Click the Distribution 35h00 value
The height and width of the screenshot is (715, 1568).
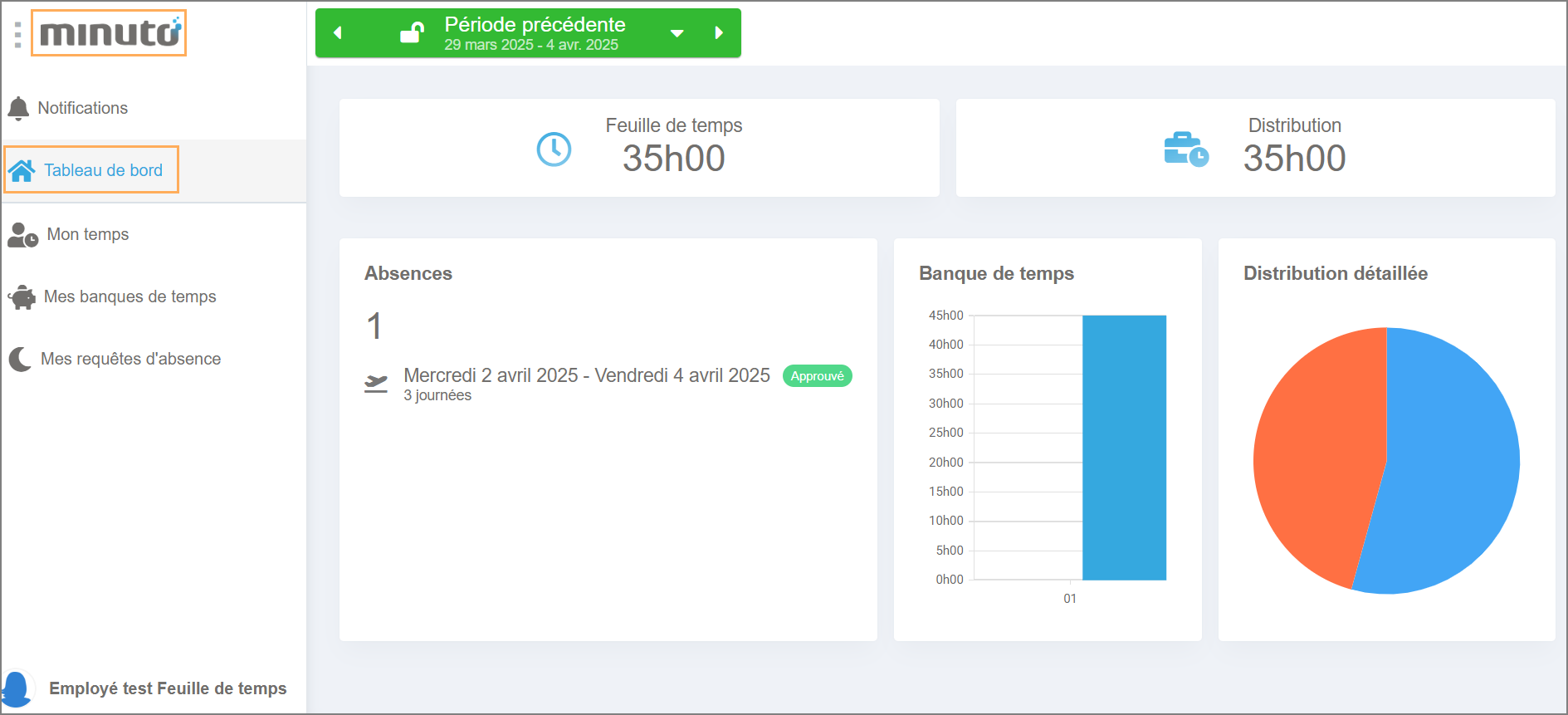pos(1295,159)
